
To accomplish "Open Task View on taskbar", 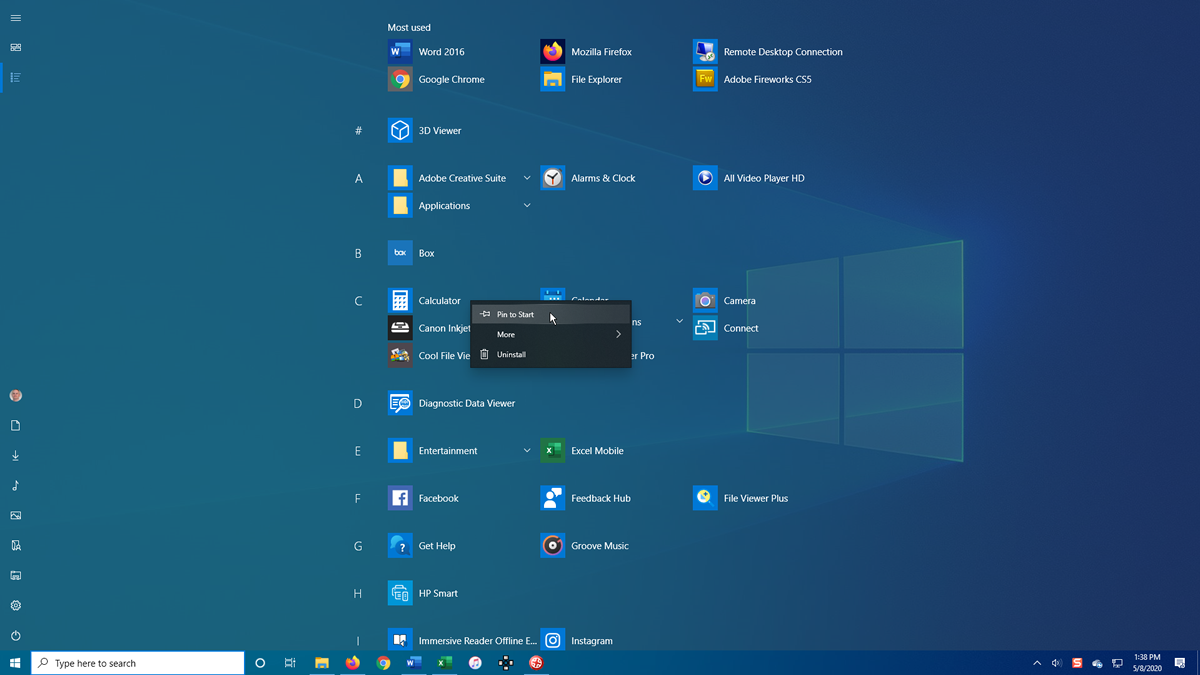I will tap(290, 663).
